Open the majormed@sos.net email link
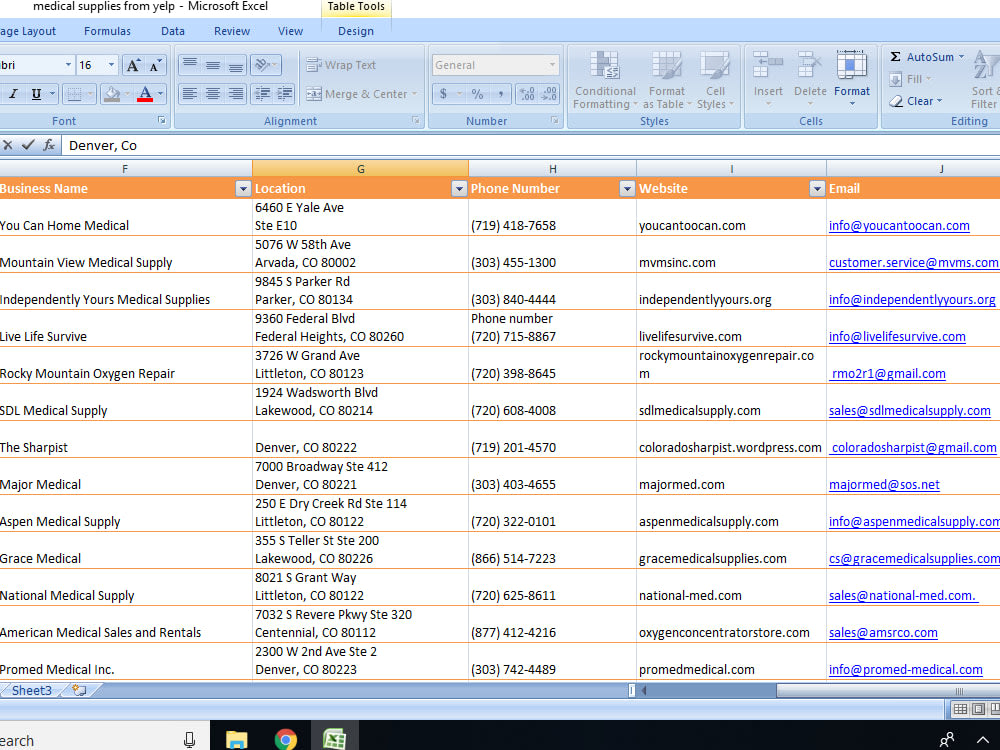This screenshot has width=1000, height=750. [884, 485]
